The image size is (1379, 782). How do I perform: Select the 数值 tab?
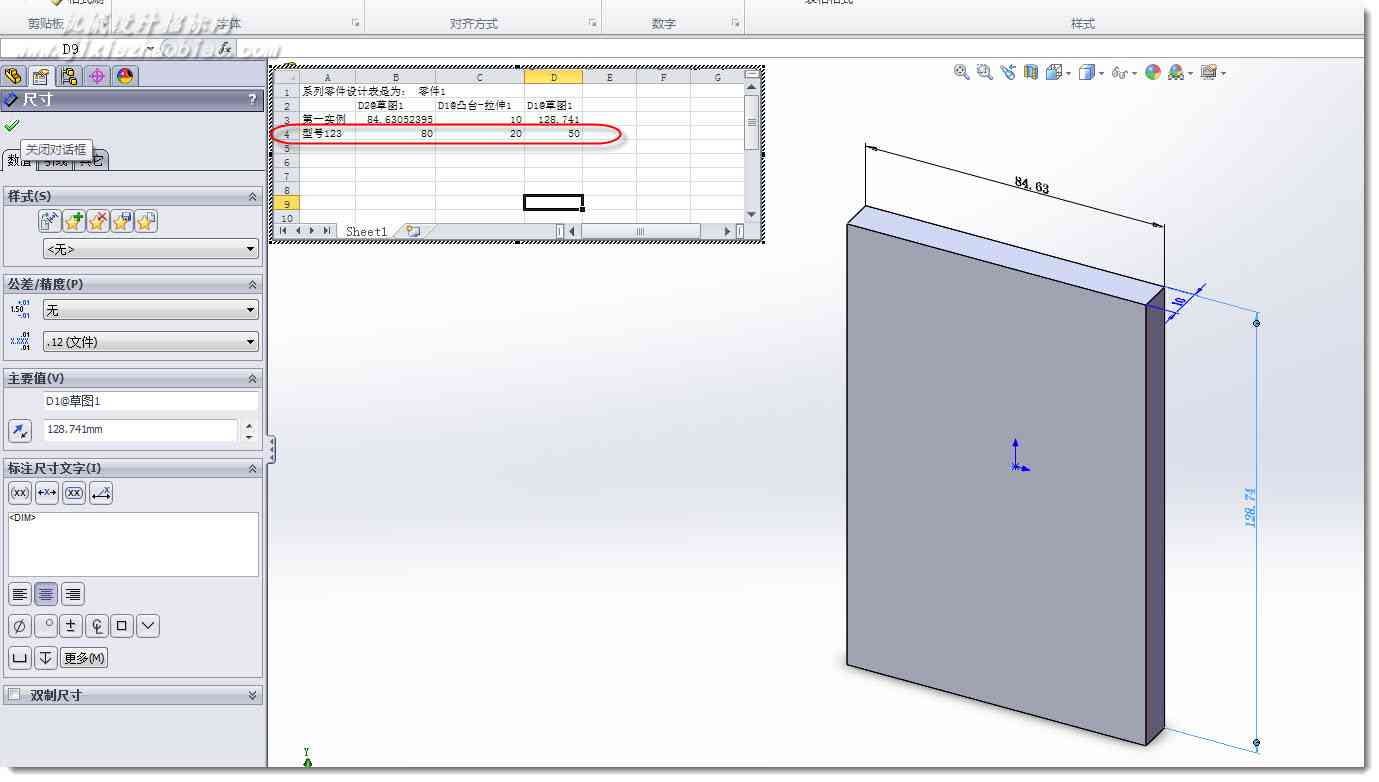[x=20, y=161]
